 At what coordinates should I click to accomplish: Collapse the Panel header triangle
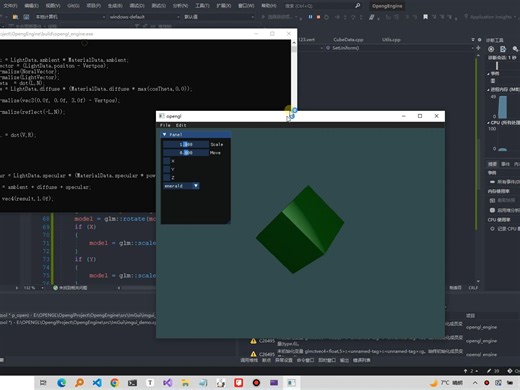coord(164,134)
